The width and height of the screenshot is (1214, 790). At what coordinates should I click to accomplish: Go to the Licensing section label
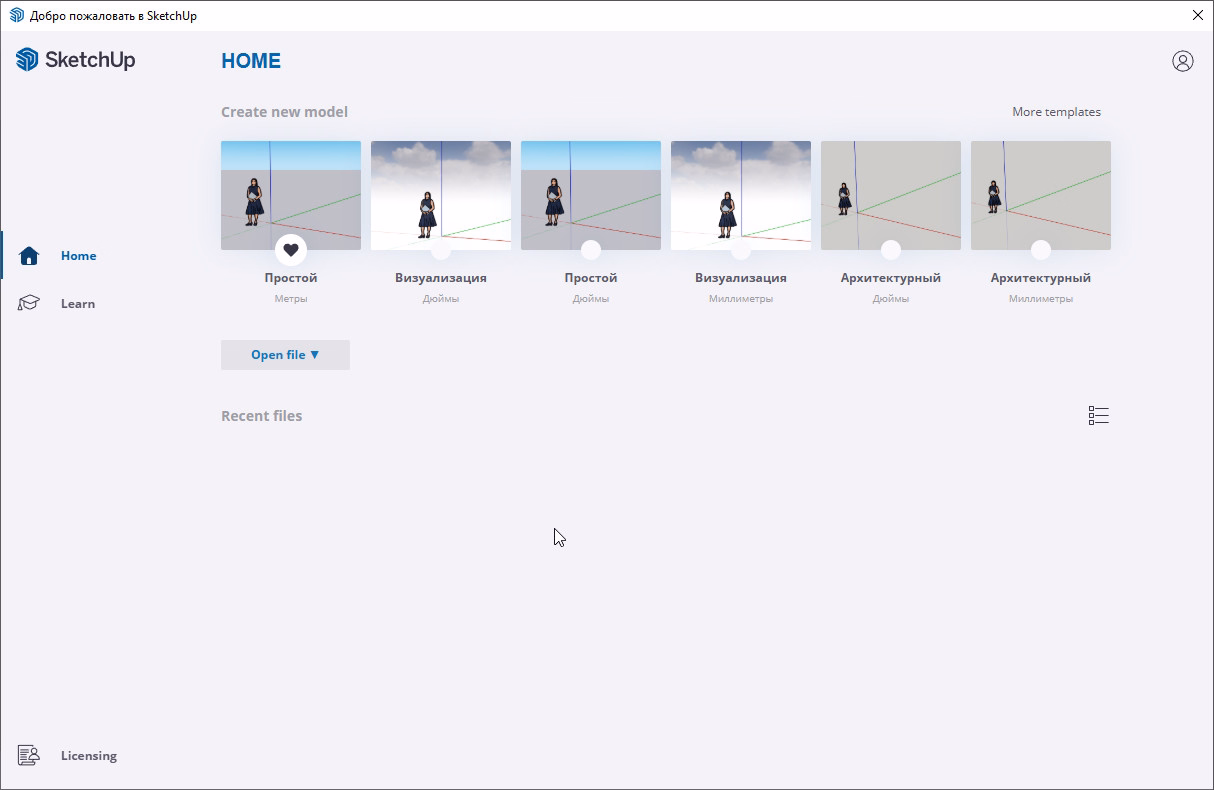[x=89, y=756]
